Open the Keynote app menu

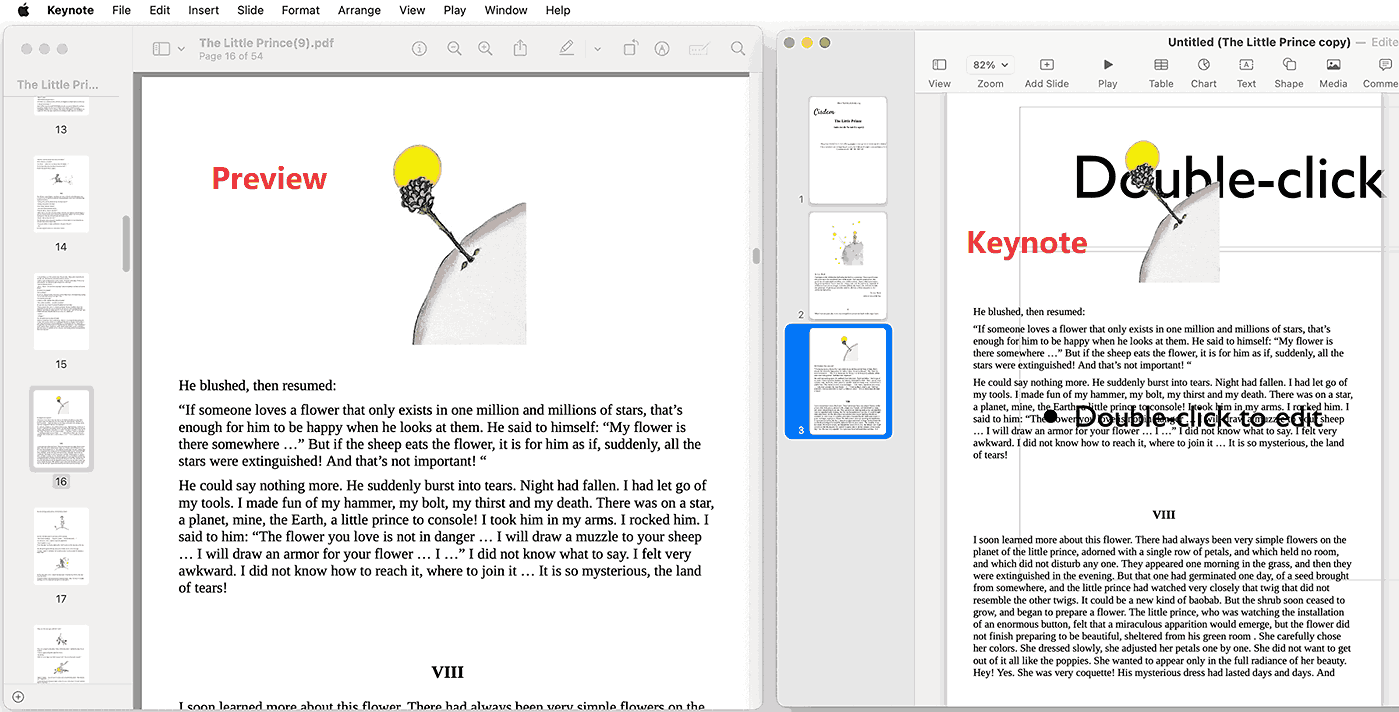point(70,10)
